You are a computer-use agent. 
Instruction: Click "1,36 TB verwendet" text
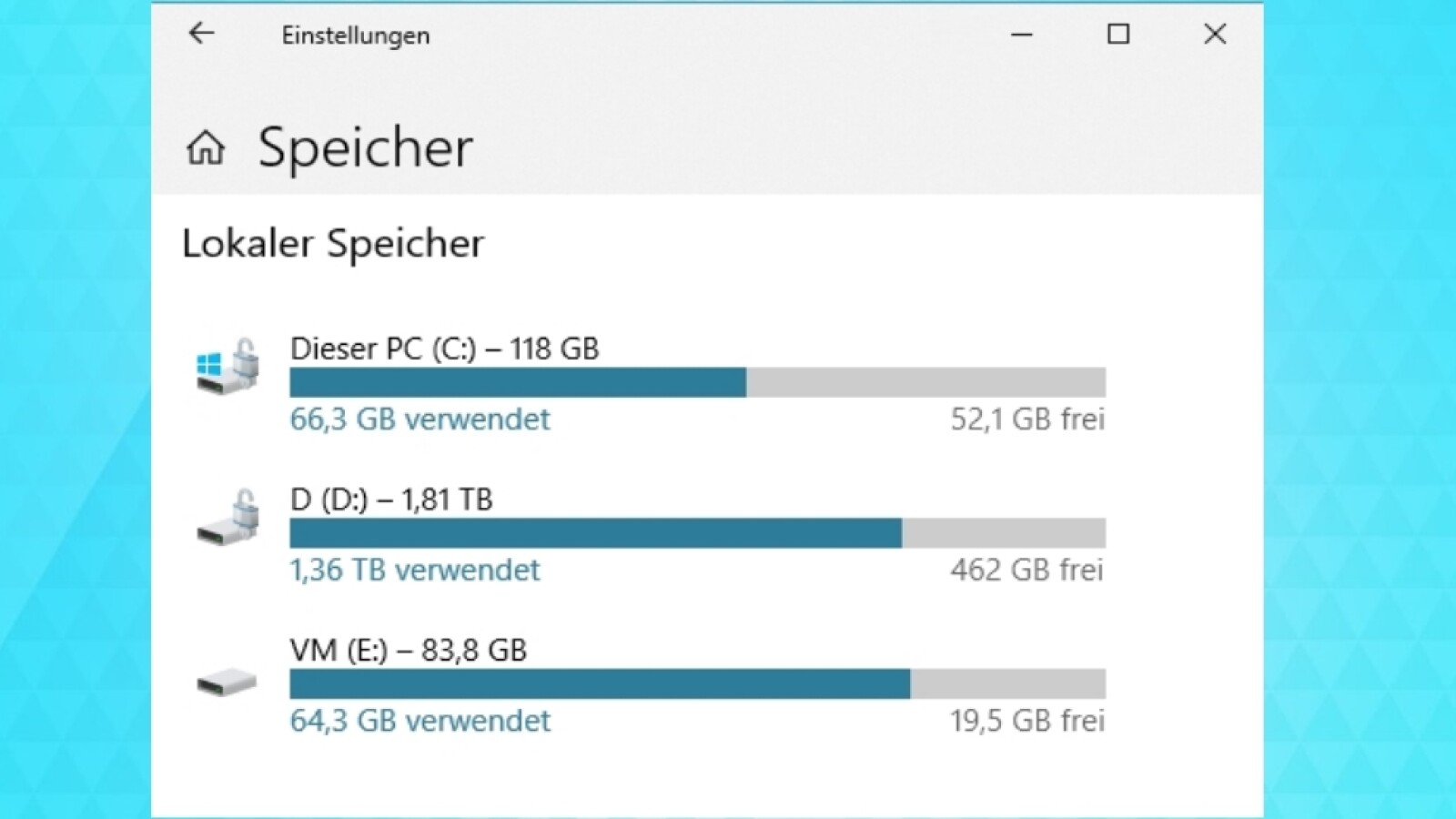(x=415, y=571)
